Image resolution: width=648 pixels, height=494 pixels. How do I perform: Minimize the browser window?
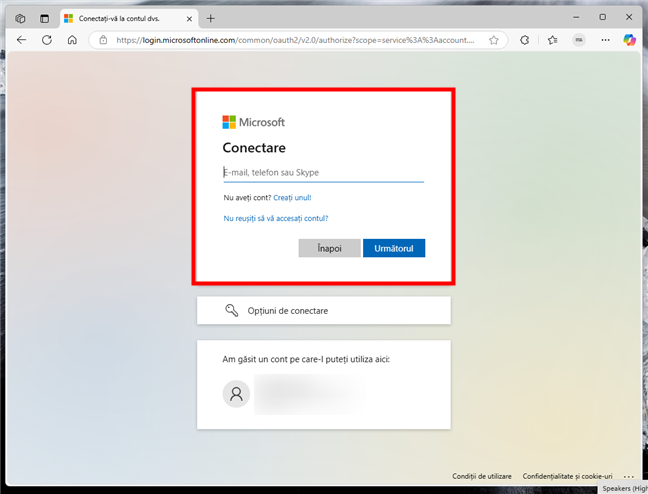(577, 17)
